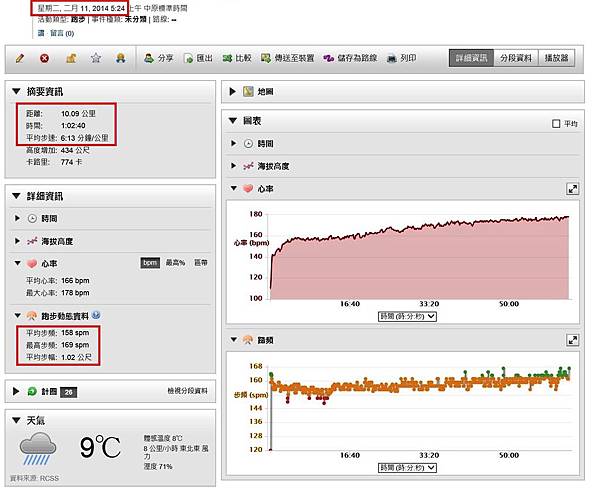The width and height of the screenshot is (600, 493).
Task: Click the cadence icon of the 踏頻 chart
Action: 248,340
